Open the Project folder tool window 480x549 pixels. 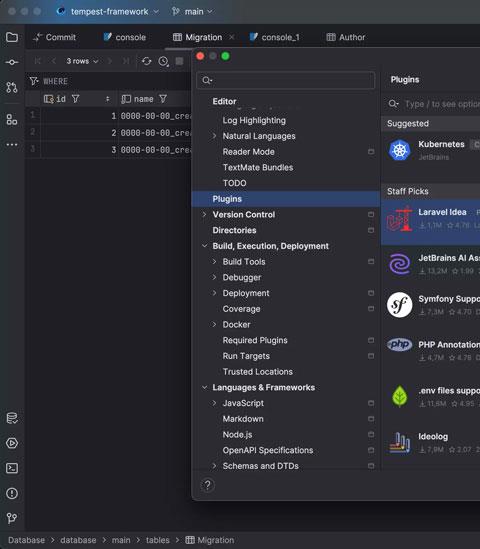point(12,37)
